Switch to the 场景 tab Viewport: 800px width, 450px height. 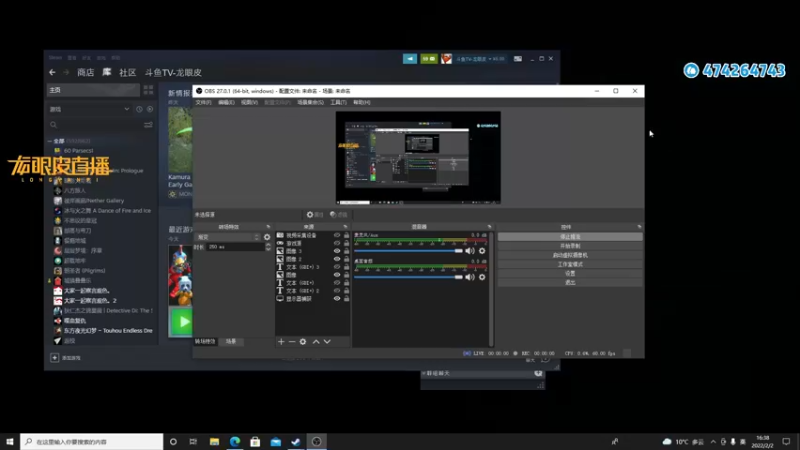(231, 341)
